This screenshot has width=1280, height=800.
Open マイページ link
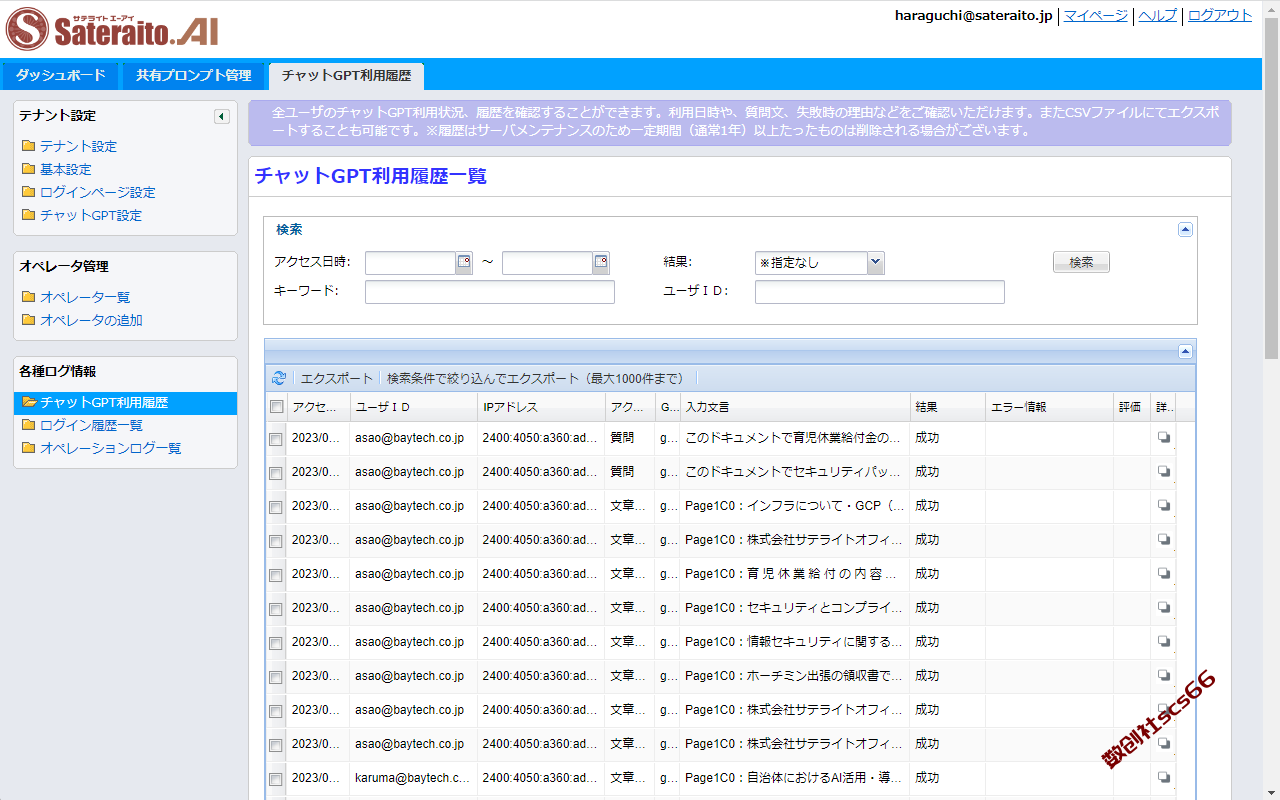(x=1095, y=15)
